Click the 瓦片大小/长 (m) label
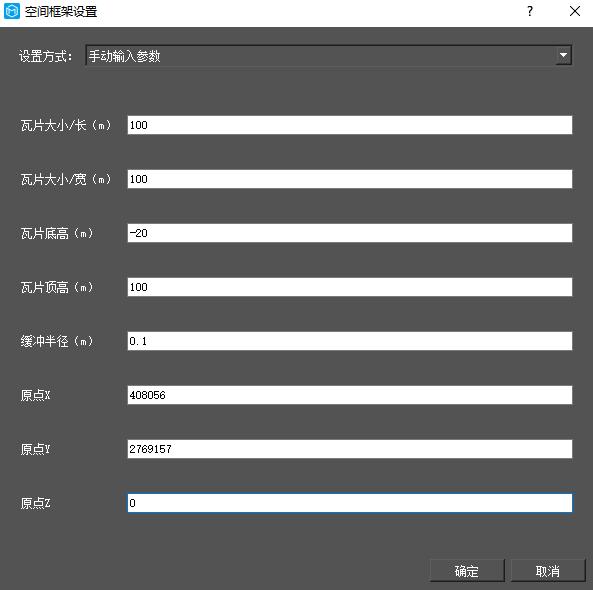 pos(66,125)
